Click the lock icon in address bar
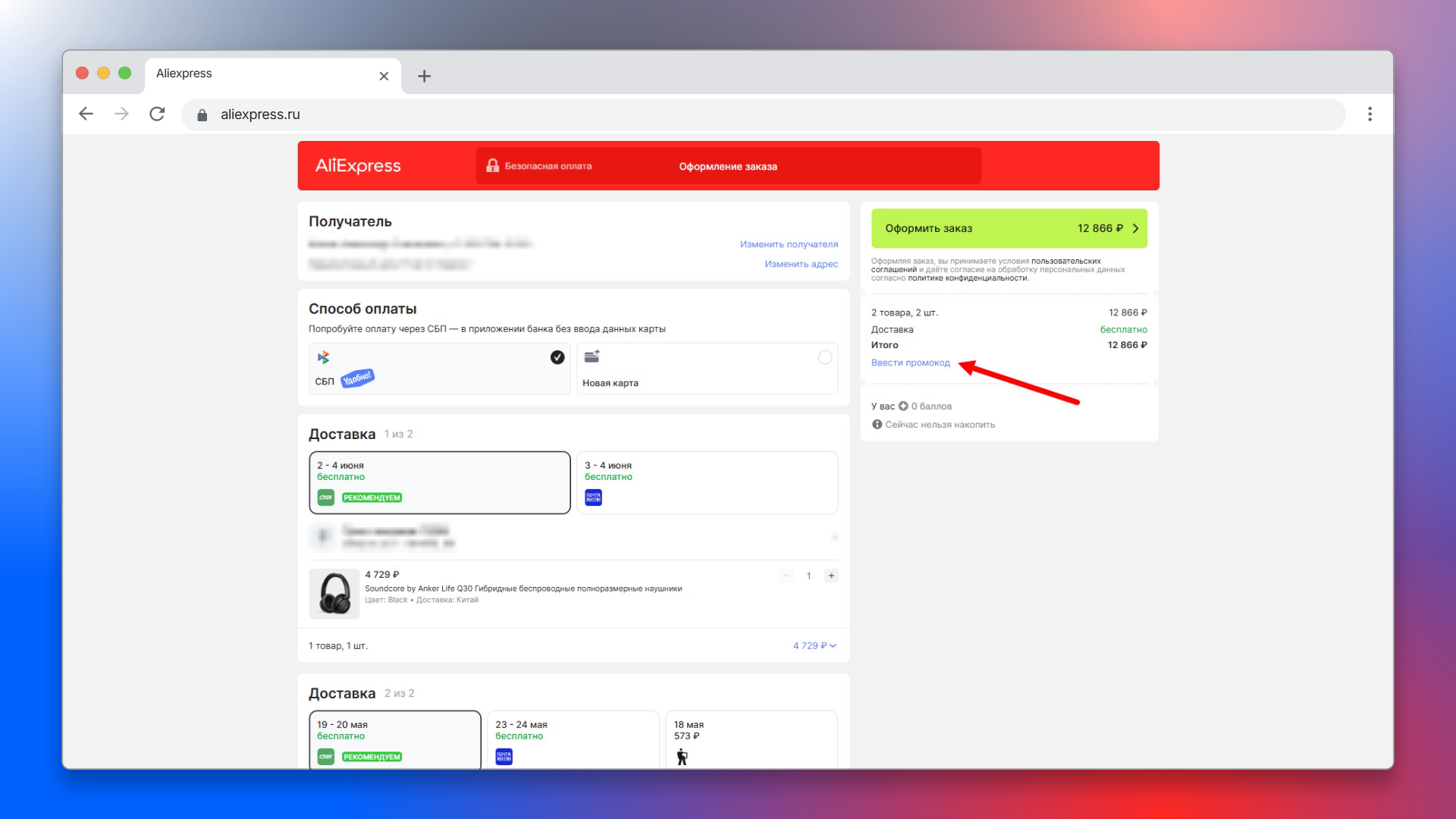 tap(202, 115)
